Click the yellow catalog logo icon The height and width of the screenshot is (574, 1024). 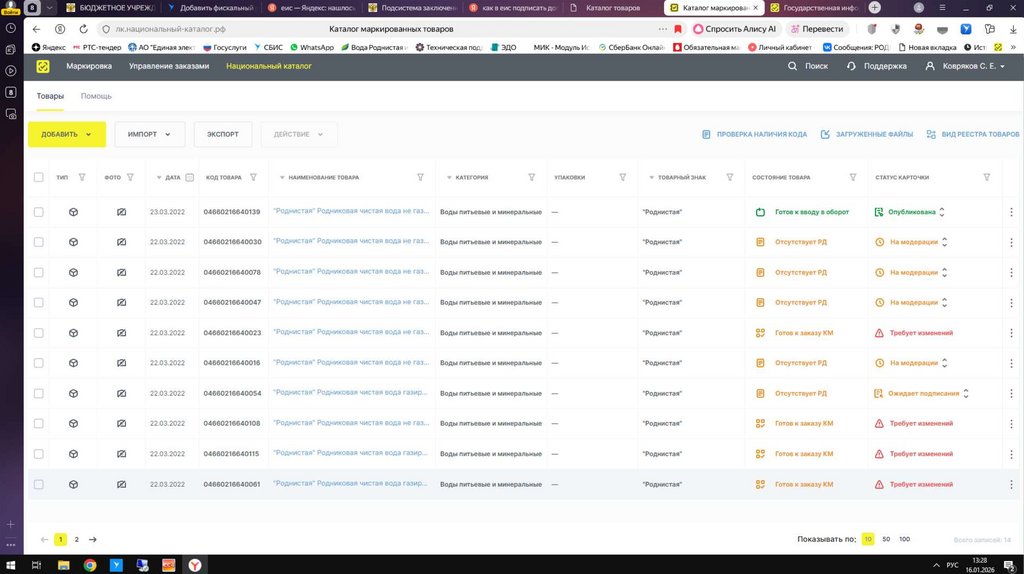(42, 66)
